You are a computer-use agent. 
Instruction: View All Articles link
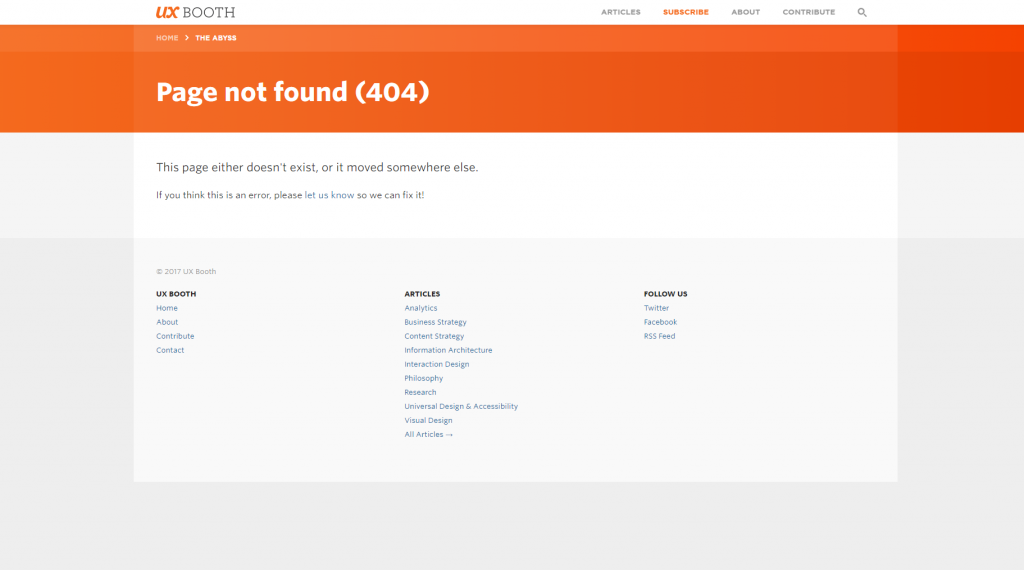point(428,434)
